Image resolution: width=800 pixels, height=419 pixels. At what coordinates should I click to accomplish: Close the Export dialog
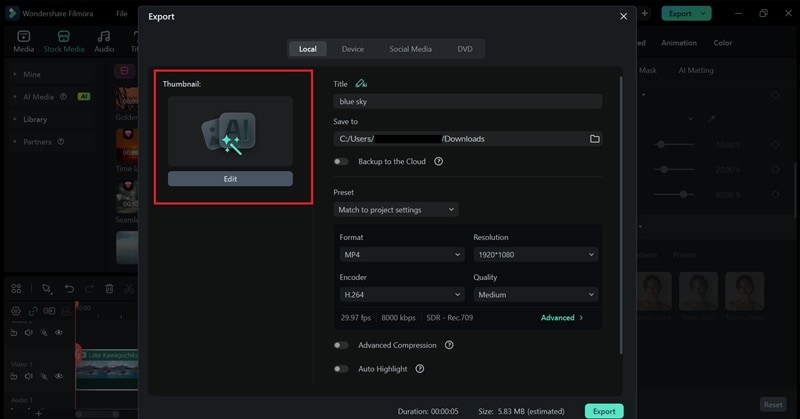click(x=623, y=16)
